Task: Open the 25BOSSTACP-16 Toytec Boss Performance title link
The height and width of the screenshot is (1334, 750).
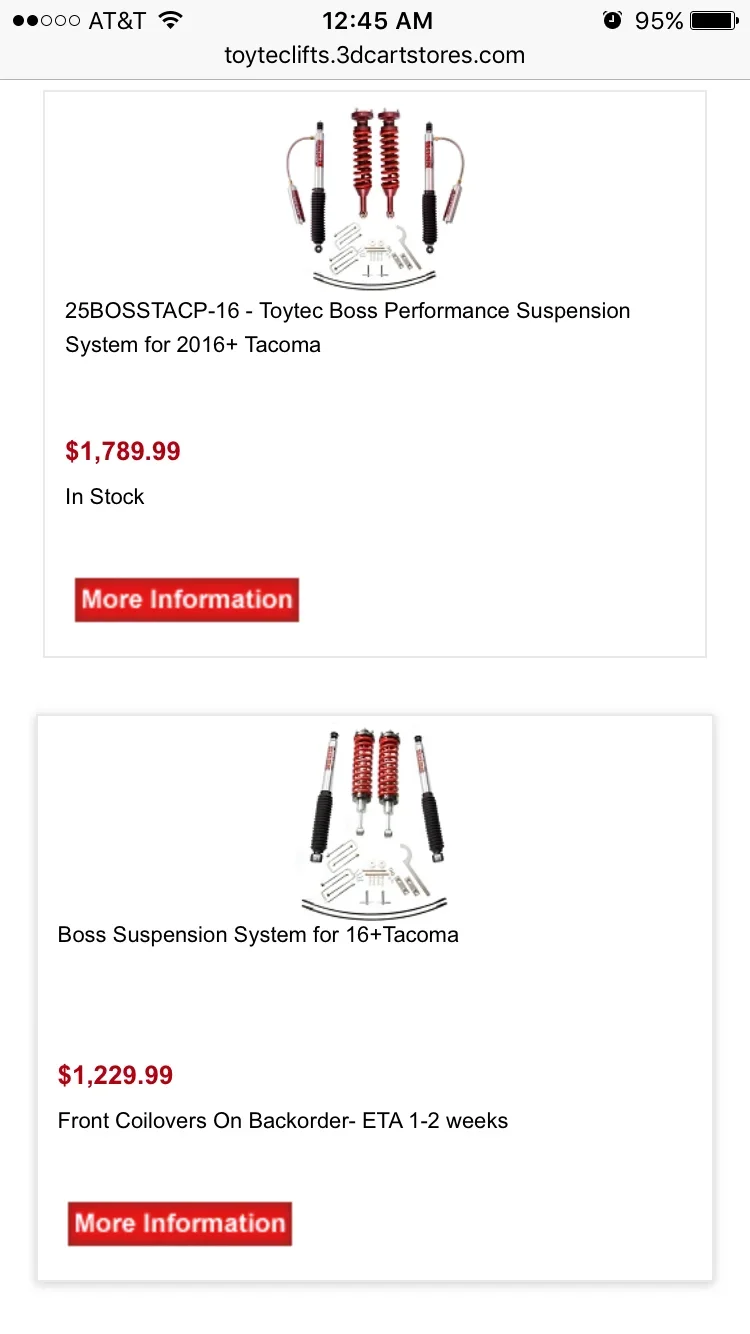Action: [348, 327]
